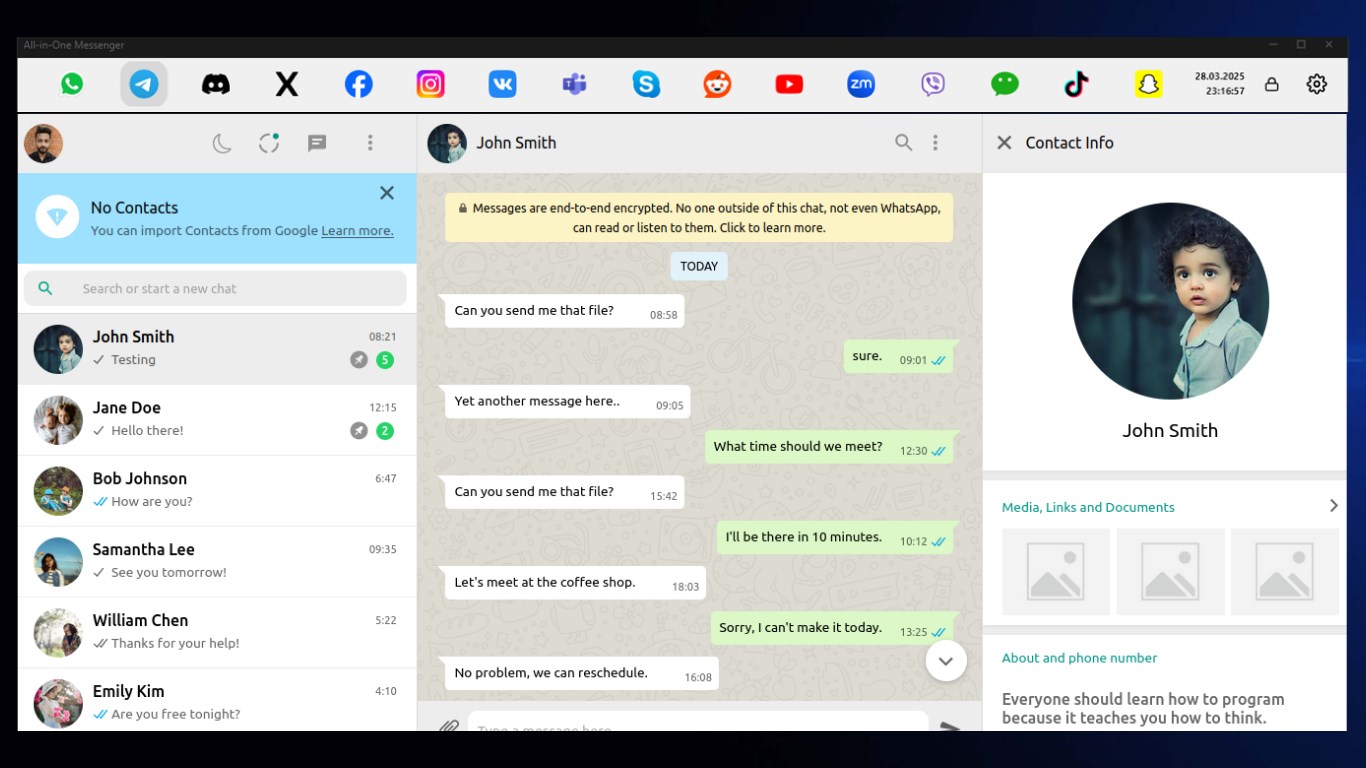Toggle dark mode with the moon icon
1366x768 pixels.
click(220, 143)
